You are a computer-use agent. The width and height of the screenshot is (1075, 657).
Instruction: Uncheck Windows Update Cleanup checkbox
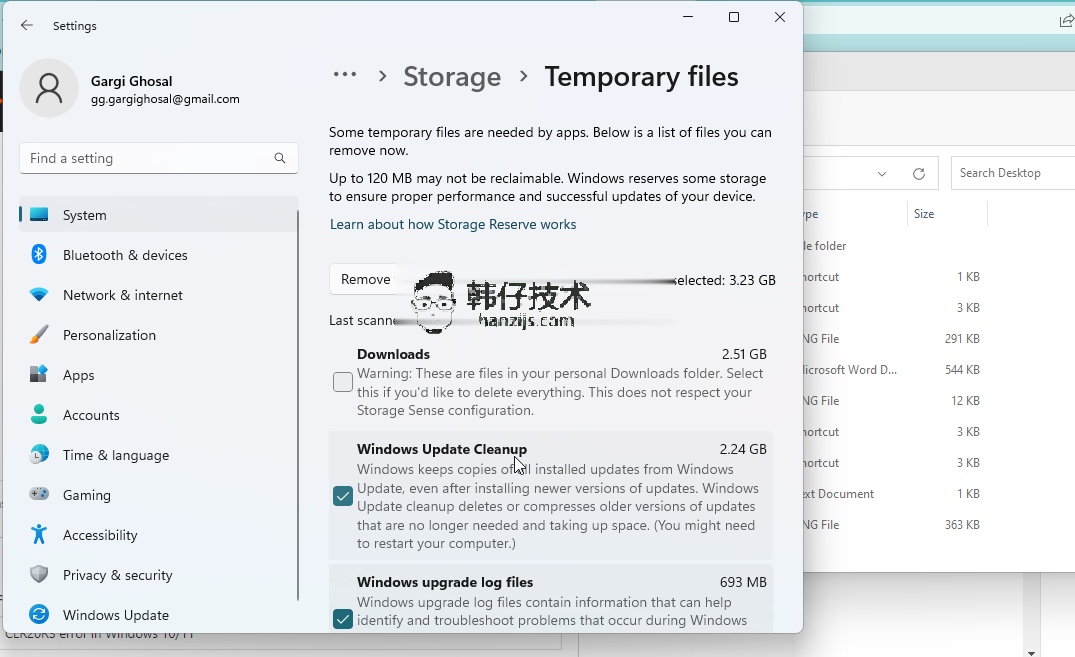point(343,496)
